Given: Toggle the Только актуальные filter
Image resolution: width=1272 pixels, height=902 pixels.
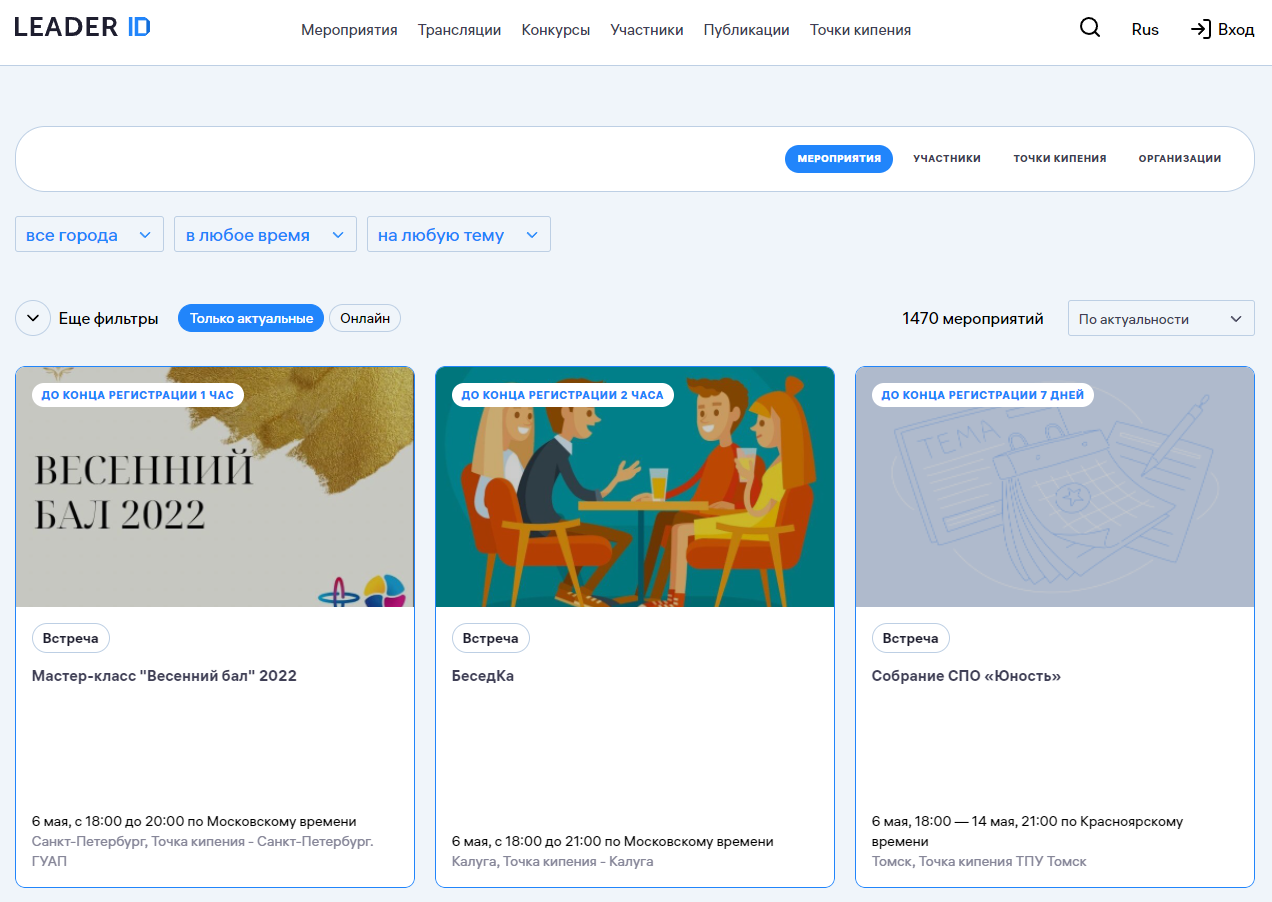Looking at the screenshot, I should click(x=251, y=319).
